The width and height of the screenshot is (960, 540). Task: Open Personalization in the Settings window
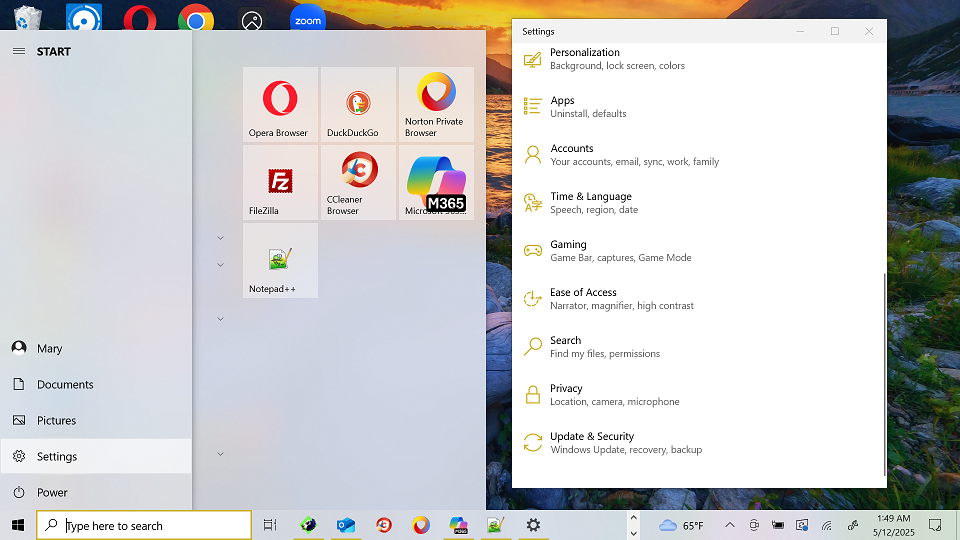pyautogui.click(x=585, y=58)
